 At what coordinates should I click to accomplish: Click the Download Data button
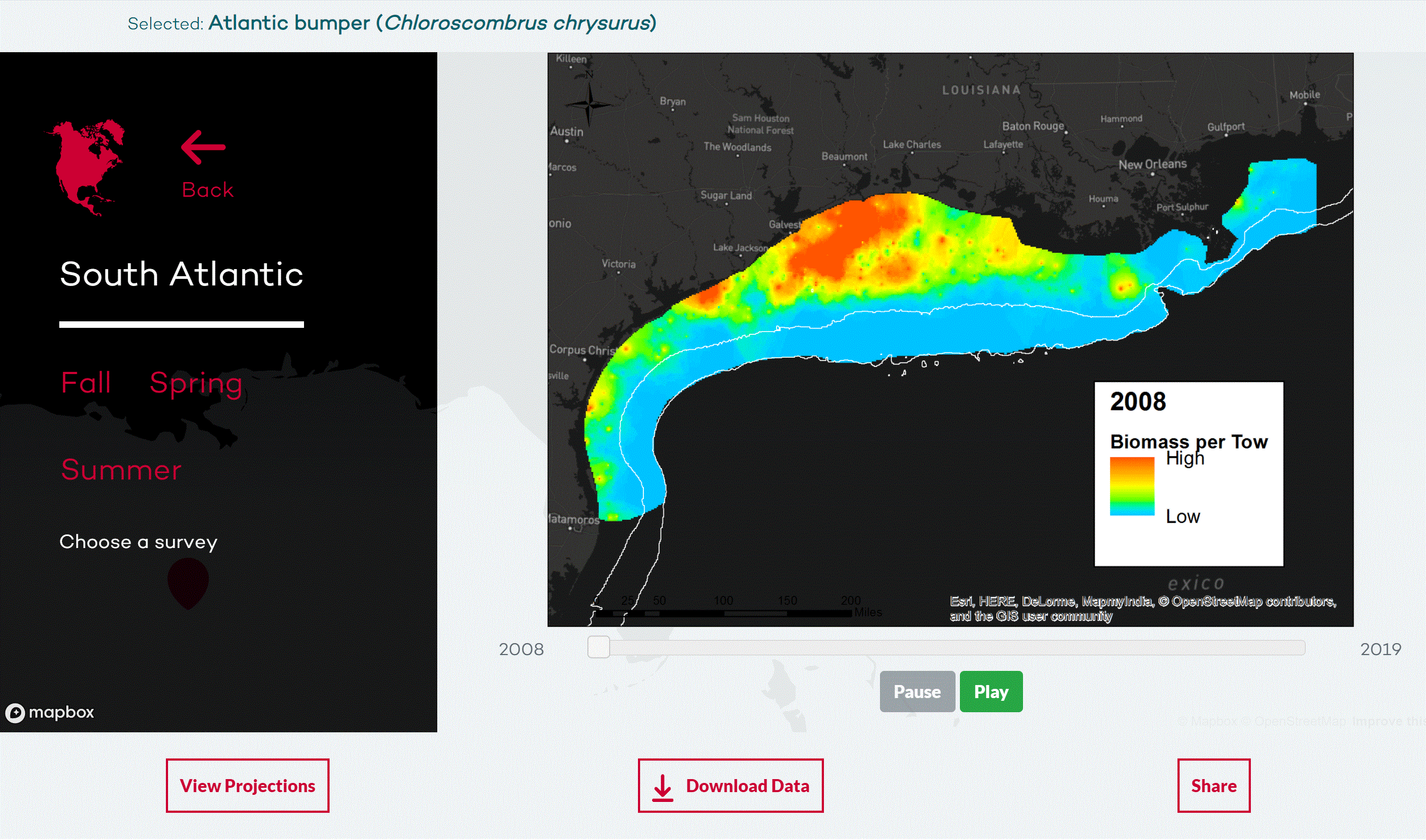[731, 787]
